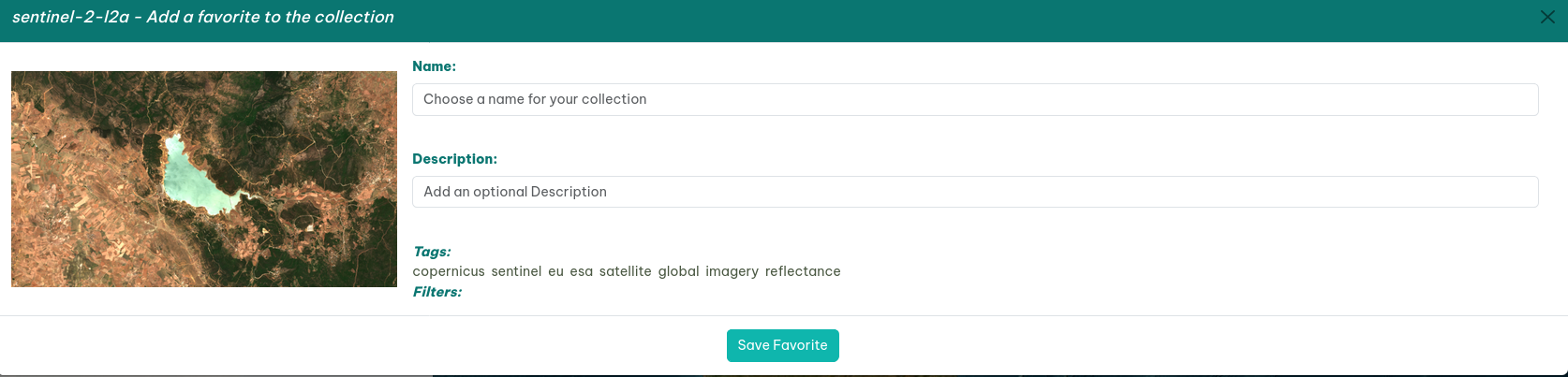Click the collection Name input field
Image resolution: width=1568 pixels, height=377 pixels.
(974, 100)
